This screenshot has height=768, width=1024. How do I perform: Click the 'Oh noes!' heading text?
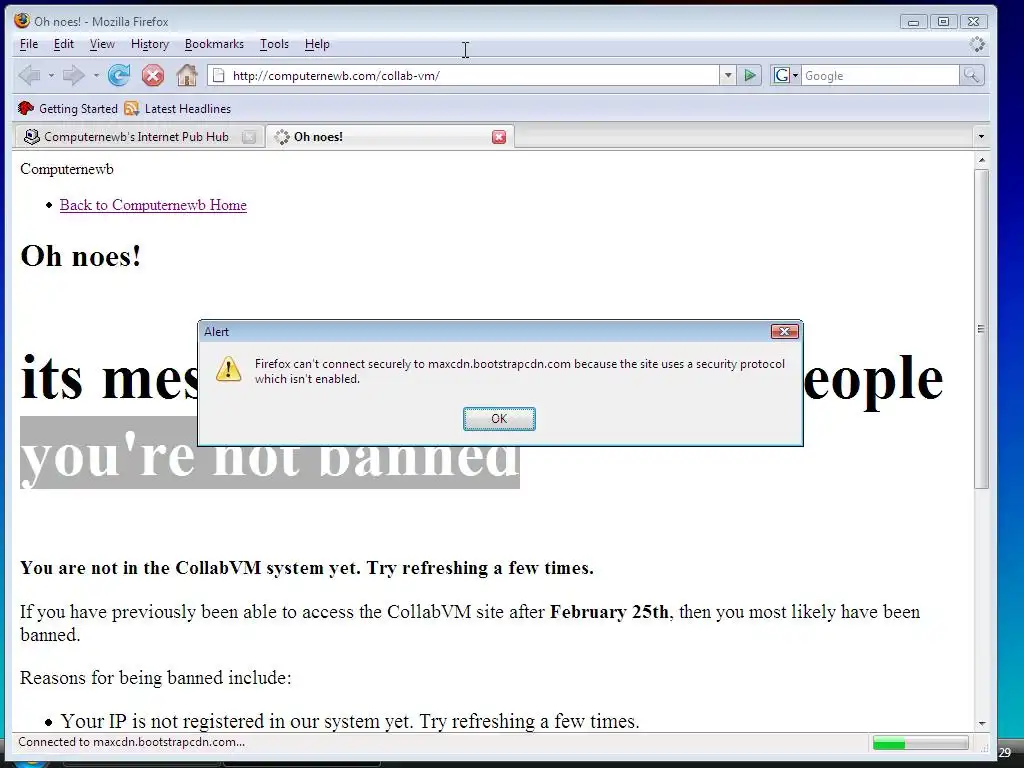[x=81, y=256]
